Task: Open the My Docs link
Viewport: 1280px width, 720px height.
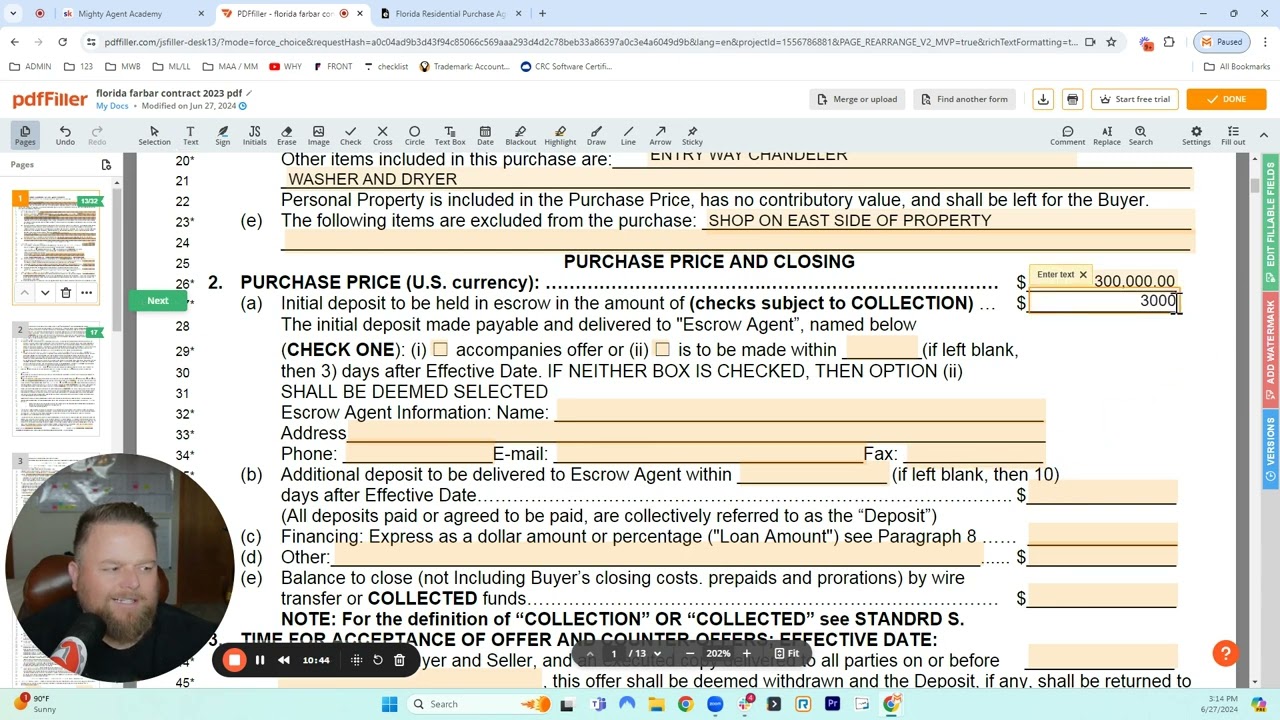Action: coord(112,106)
